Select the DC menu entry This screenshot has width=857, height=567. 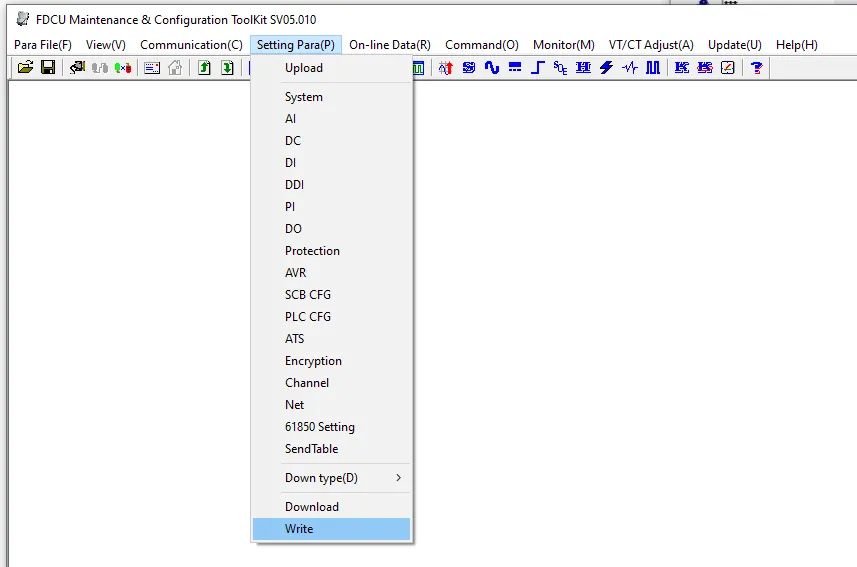tap(331, 141)
